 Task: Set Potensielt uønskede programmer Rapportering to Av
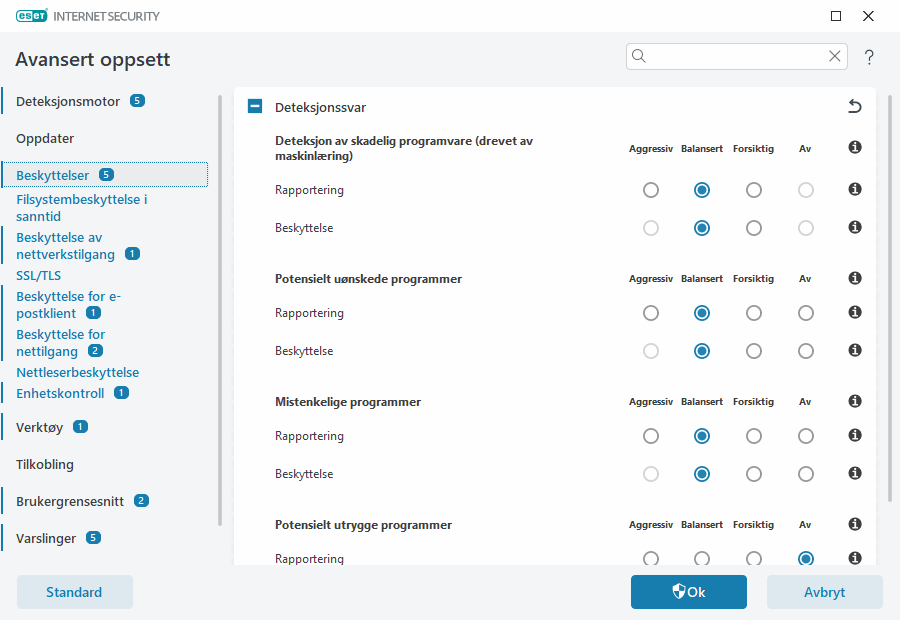click(805, 313)
